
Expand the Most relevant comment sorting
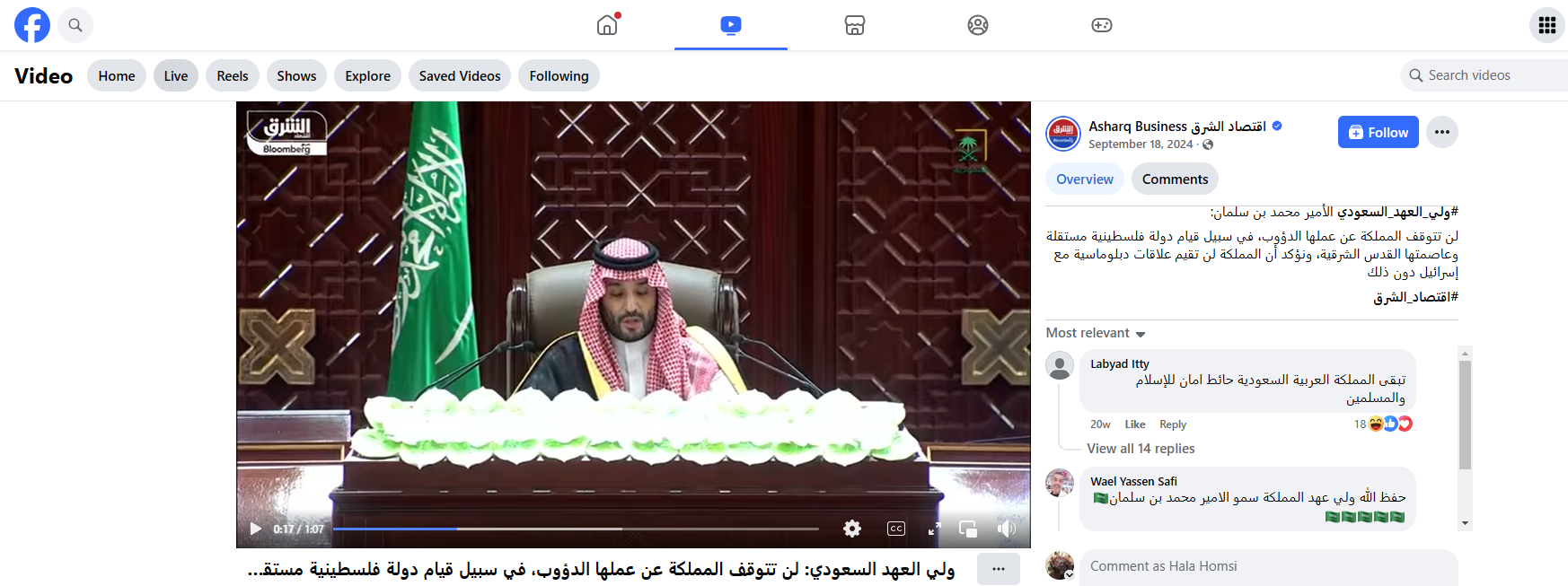[x=1096, y=333]
